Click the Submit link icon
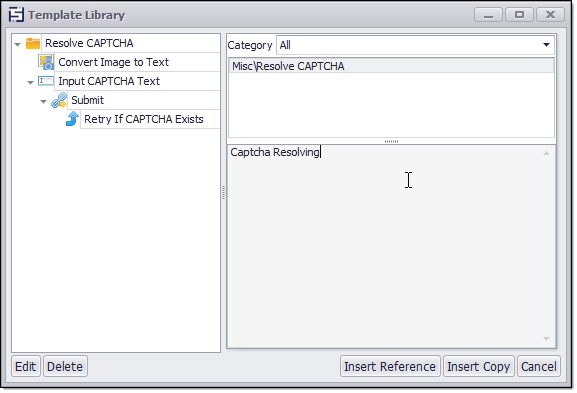The image size is (577, 393). pyautogui.click(x=59, y=100)
